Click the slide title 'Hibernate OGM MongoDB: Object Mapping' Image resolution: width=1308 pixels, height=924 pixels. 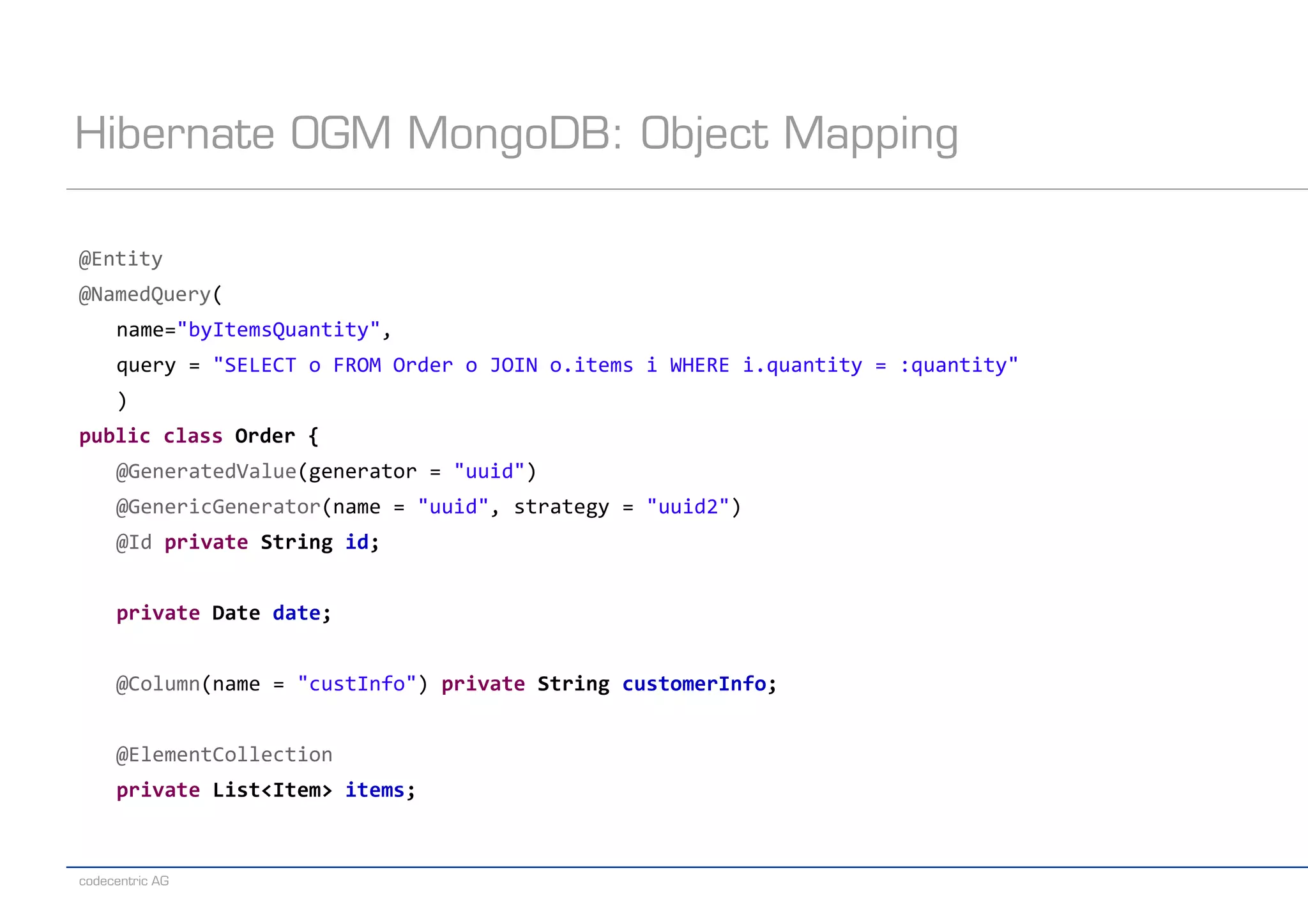(x=516, y=134)
